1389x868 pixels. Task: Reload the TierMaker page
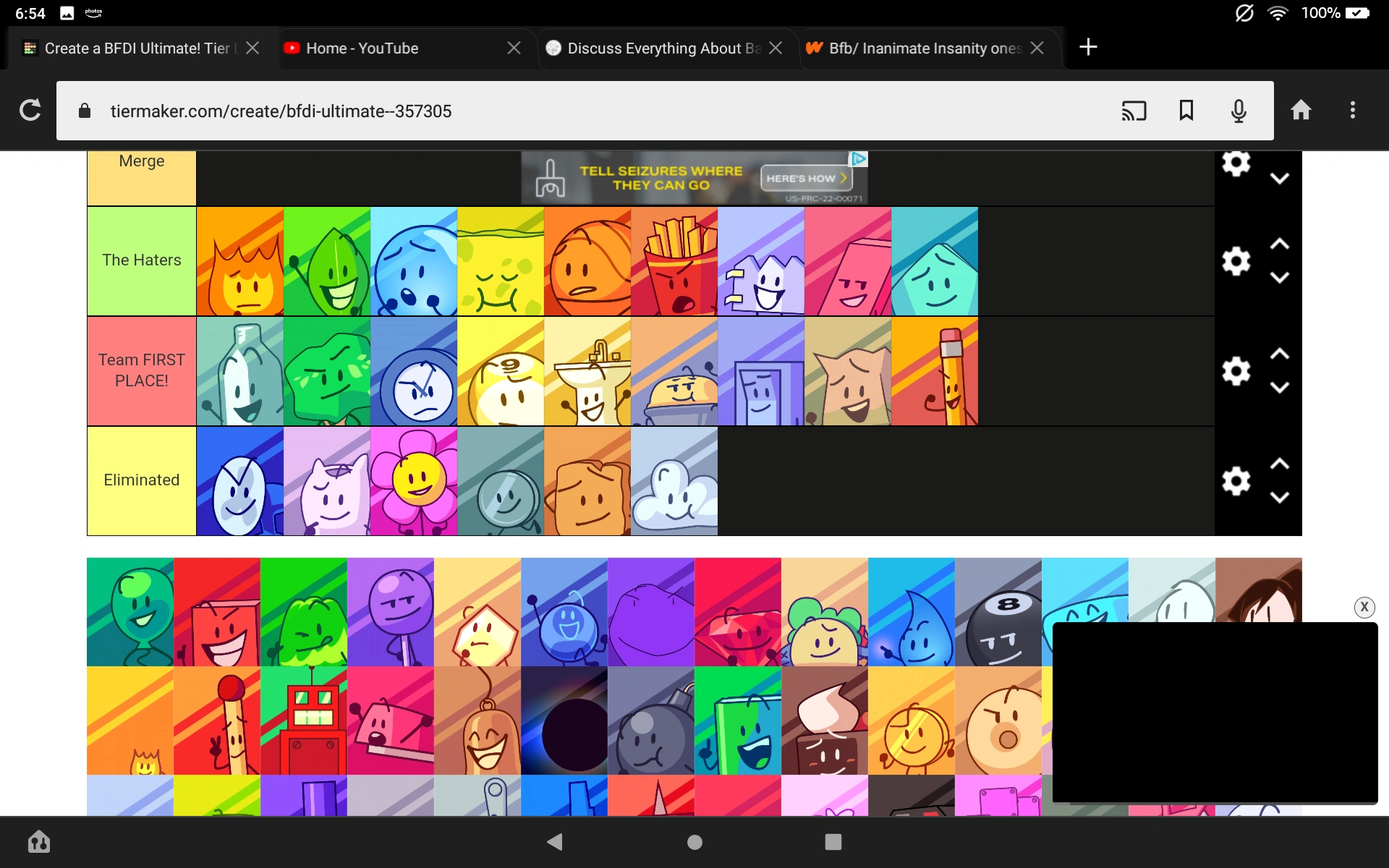click(x=30, y=110)
